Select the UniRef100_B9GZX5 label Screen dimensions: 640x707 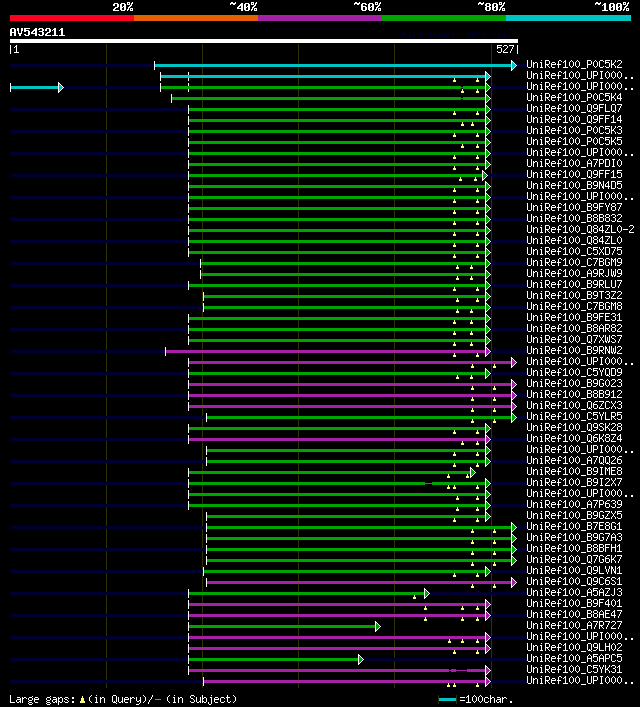click(x=574, y=515)
